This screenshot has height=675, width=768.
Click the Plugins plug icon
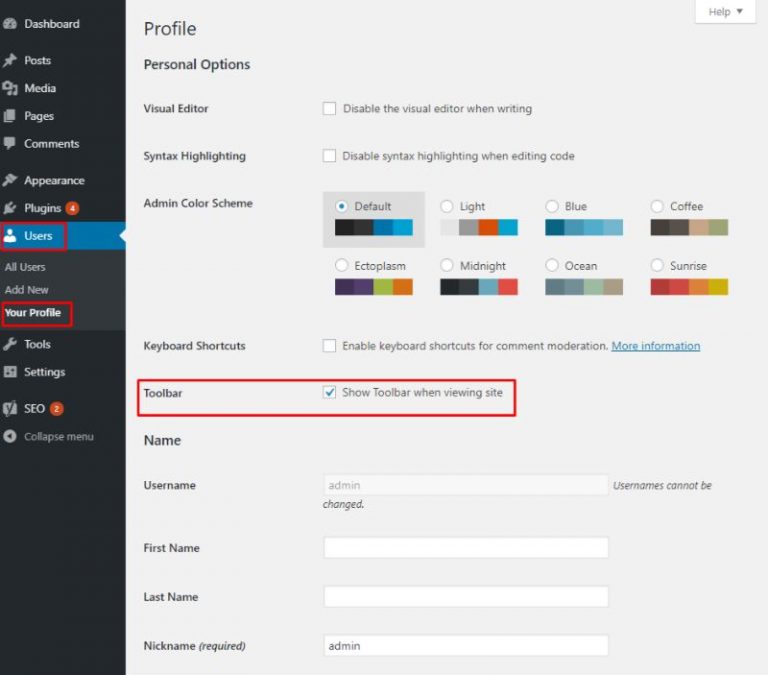[x=10, y=208]
